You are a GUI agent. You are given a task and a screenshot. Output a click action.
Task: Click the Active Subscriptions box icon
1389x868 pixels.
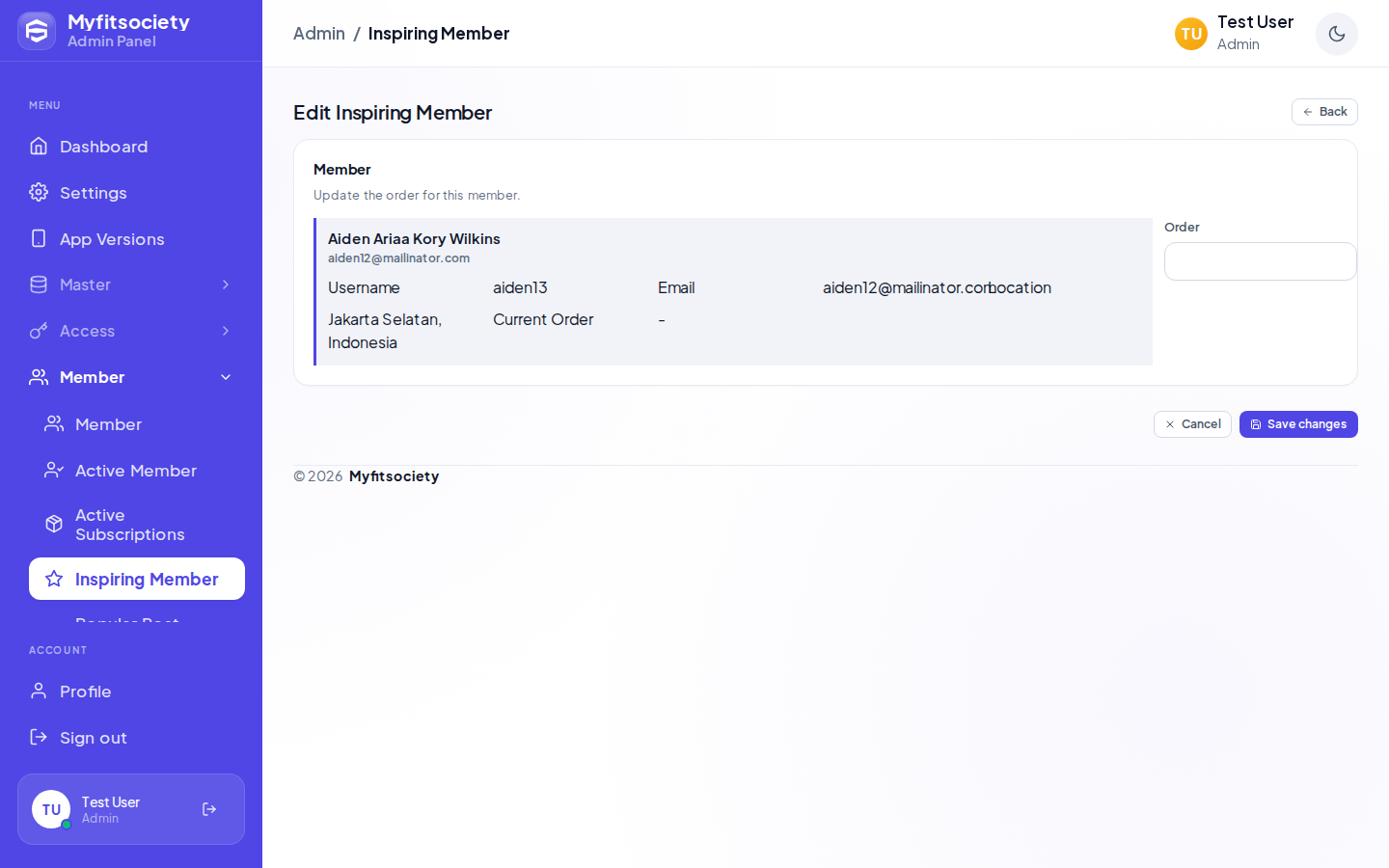[x=54, y=524]
